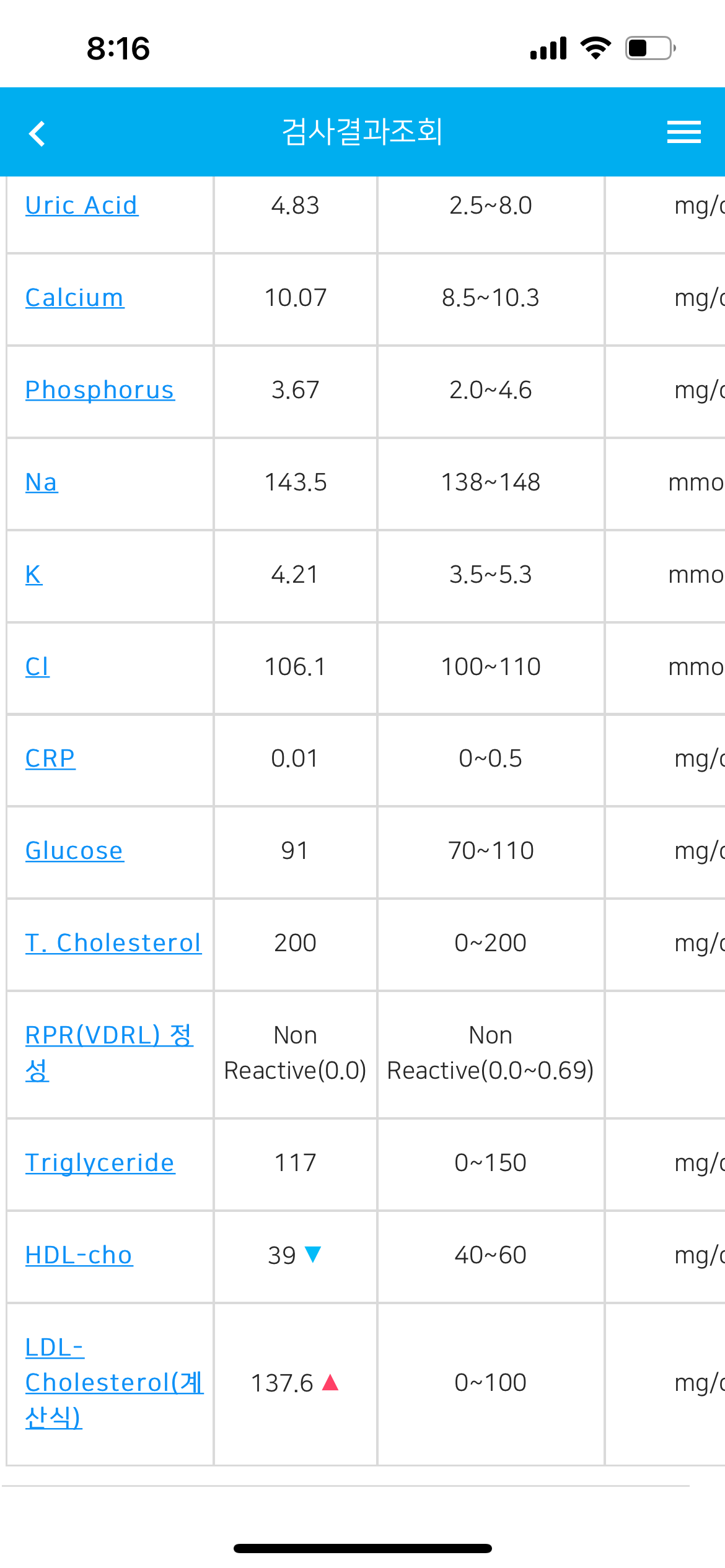This screenshot has height=1568, width=725.
Task: Select the LDL-Cholesterol(계산식) link
Action: pos(115,1382)
